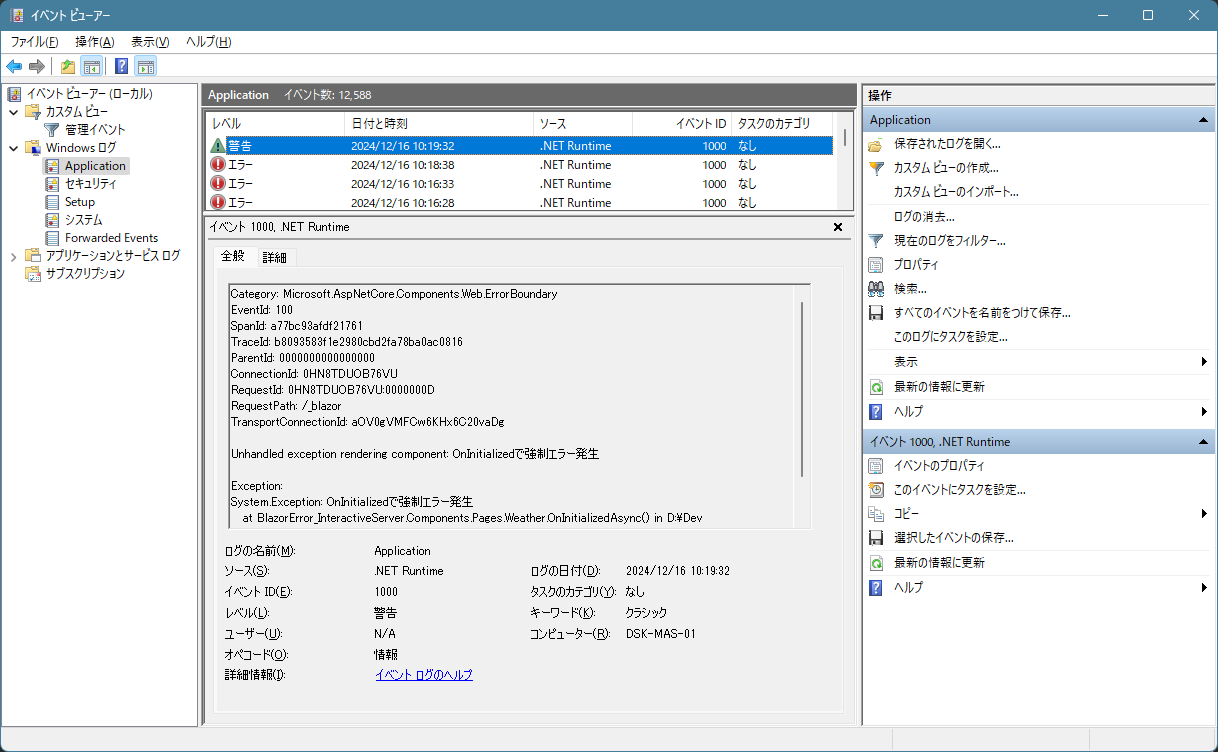Image resolution: width=1218 pixels, height=752 pixels.
Task: Switch to the 詳細 tab
Action: pos(275,258)
